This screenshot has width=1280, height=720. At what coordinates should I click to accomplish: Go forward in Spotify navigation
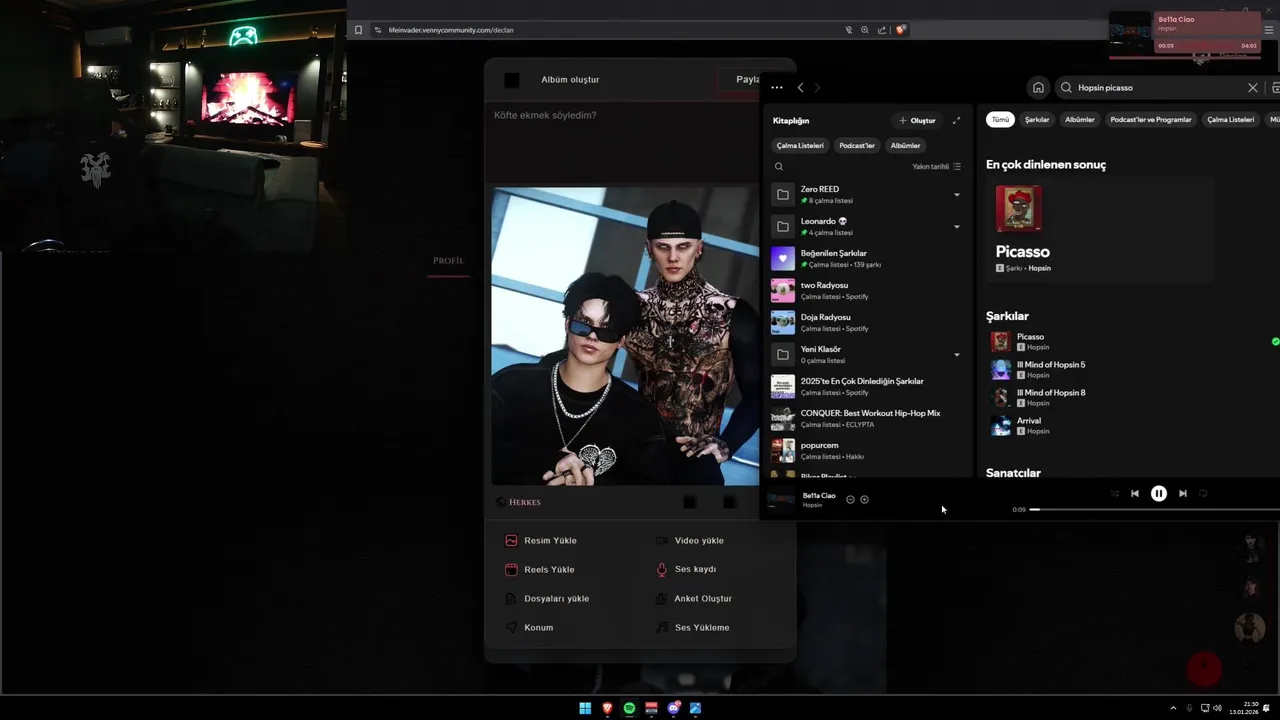[x=817, y=88]
